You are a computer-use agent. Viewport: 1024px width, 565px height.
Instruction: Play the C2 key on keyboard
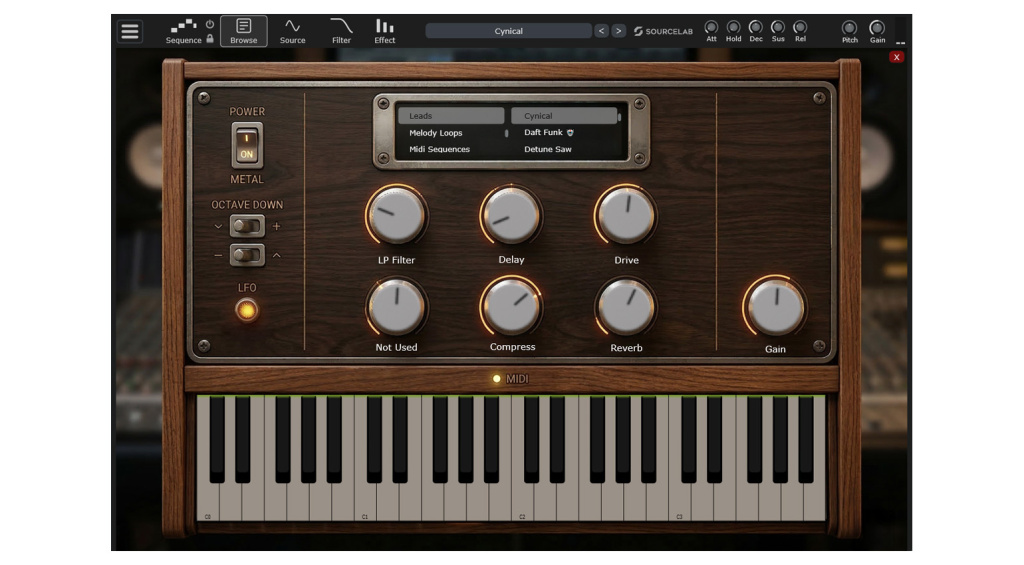523,503
